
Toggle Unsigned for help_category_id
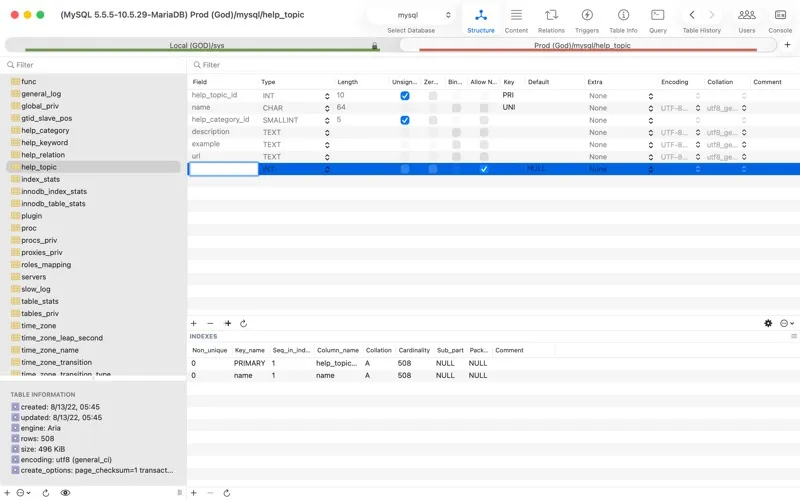tap(405, 120)
